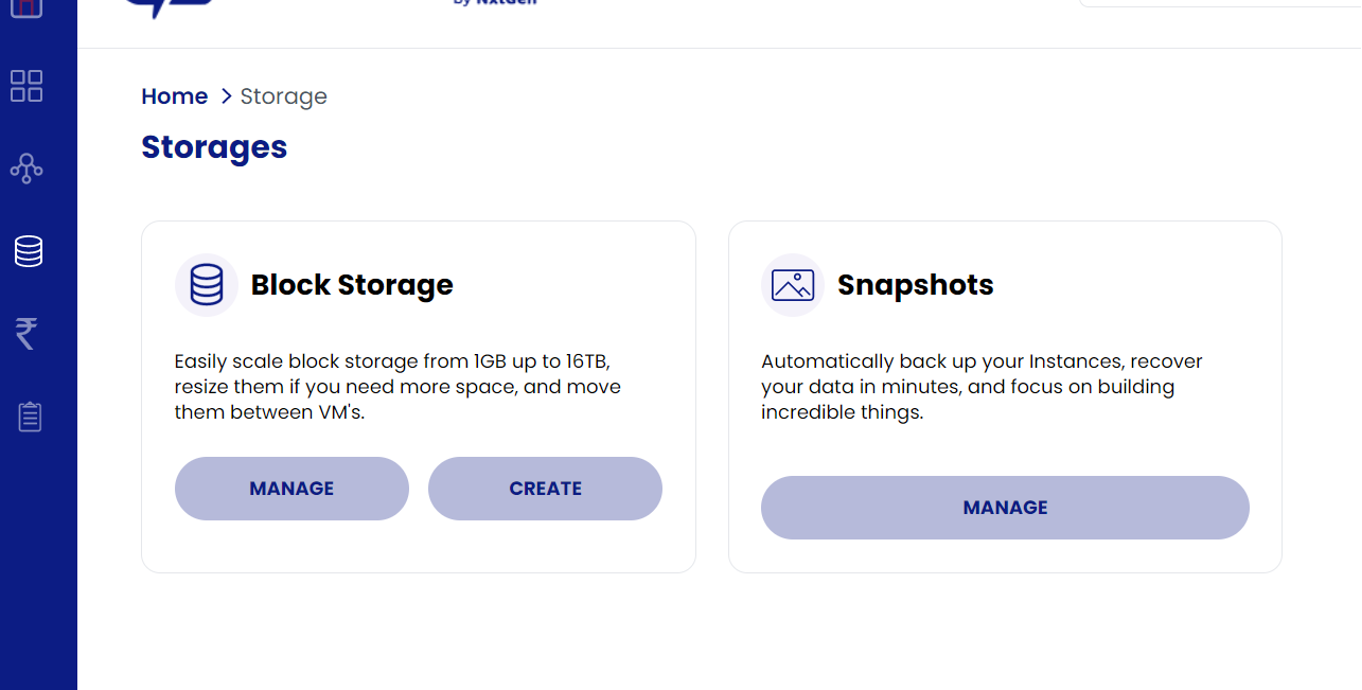
Task: Focus the search field in the header
Action: click(1218, 3)
